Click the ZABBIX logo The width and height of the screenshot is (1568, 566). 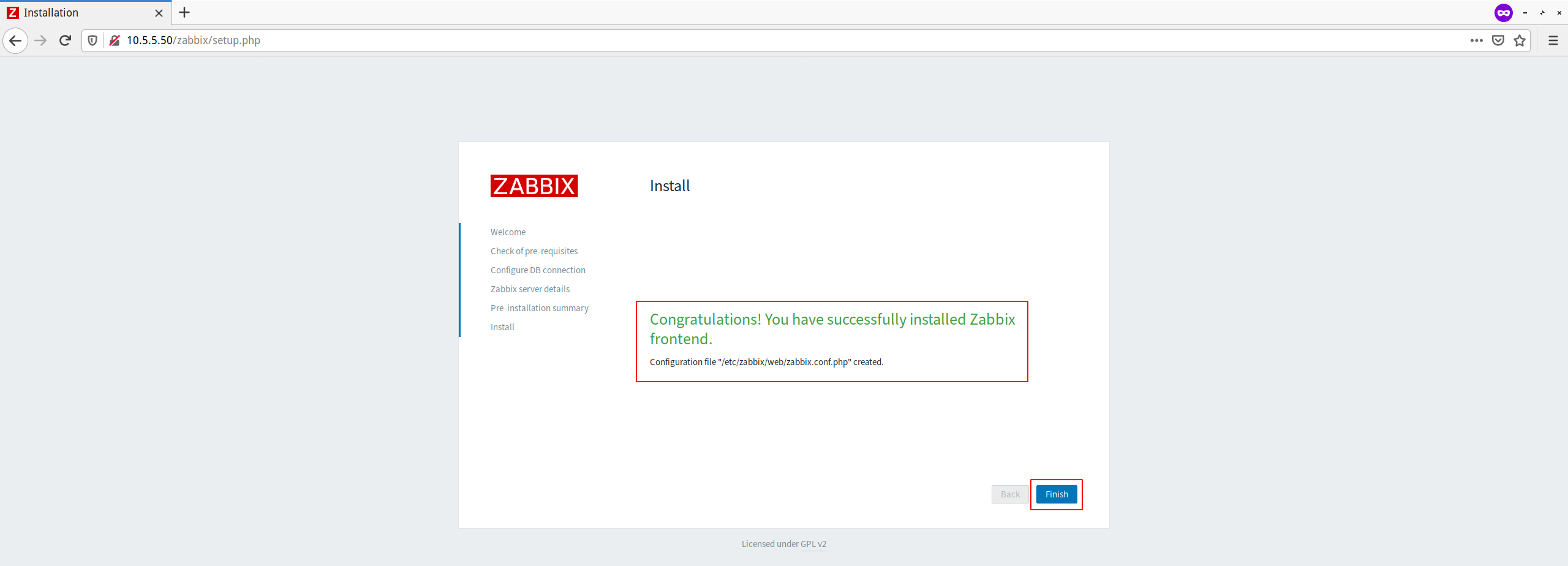[534, 186]
